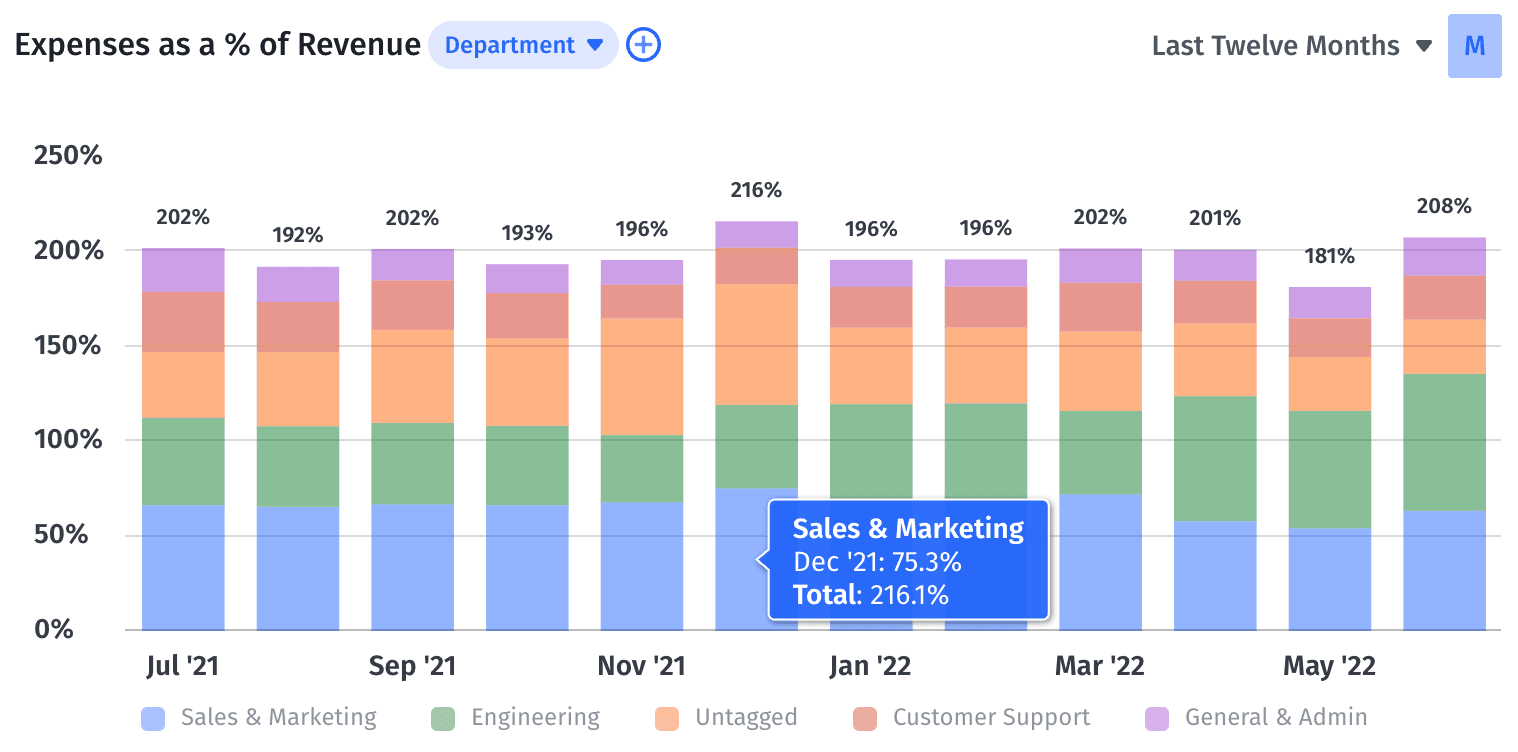Toggle the Untagged legend swatch
The image size is (1518, 752).
[667, 718]
